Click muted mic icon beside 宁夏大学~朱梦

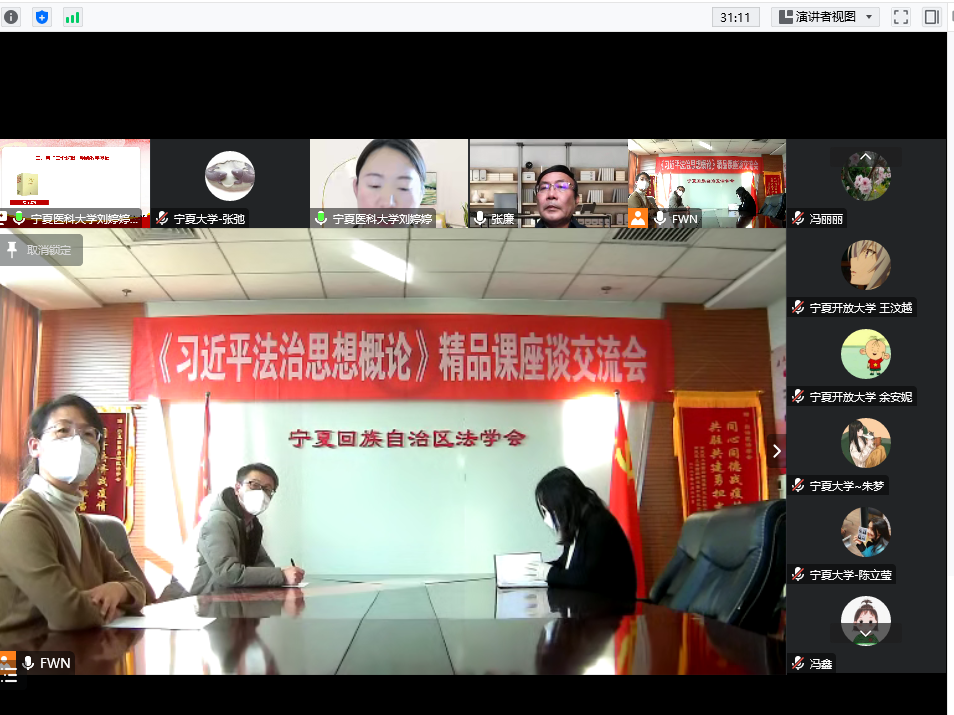(x=798, y=486)
